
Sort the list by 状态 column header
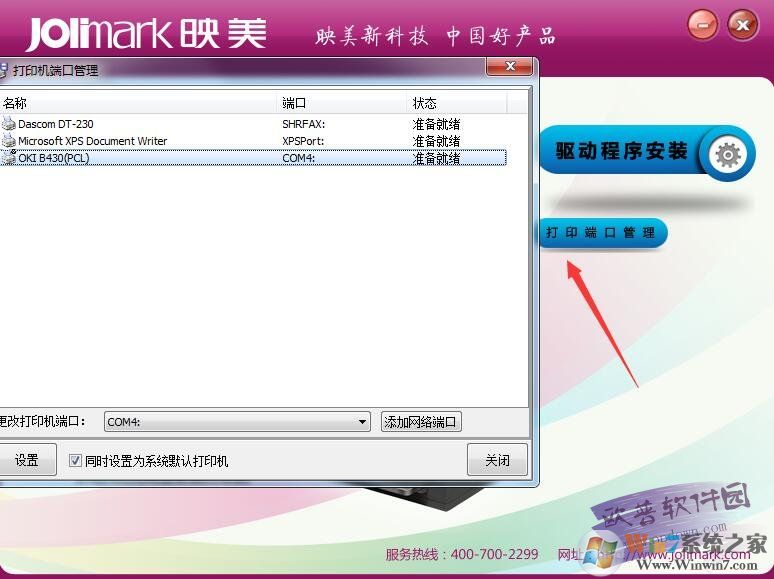tap(457, 103)
